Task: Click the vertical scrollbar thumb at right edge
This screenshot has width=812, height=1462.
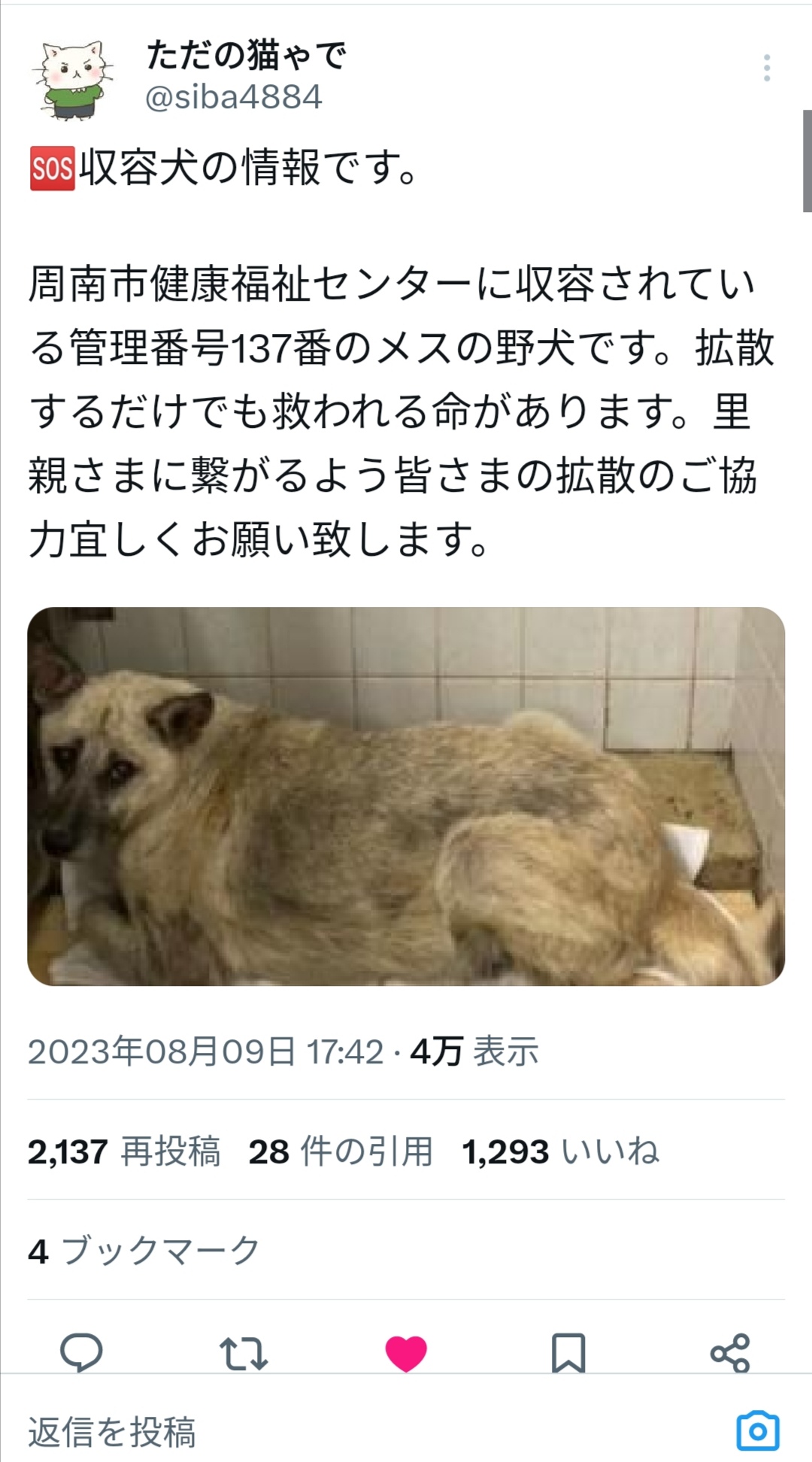Action: [807, 161]
